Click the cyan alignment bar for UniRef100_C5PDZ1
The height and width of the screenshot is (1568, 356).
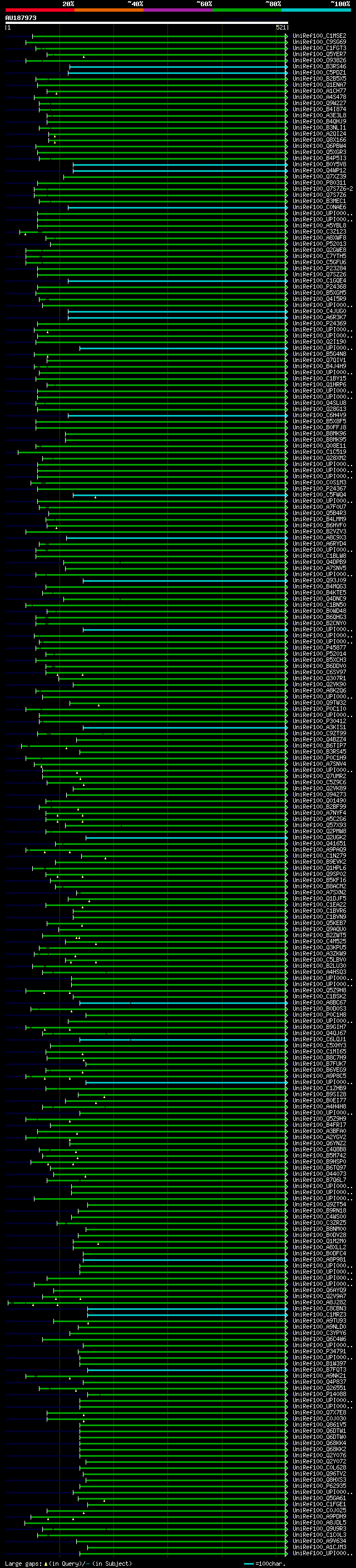[x=177, y=73]
